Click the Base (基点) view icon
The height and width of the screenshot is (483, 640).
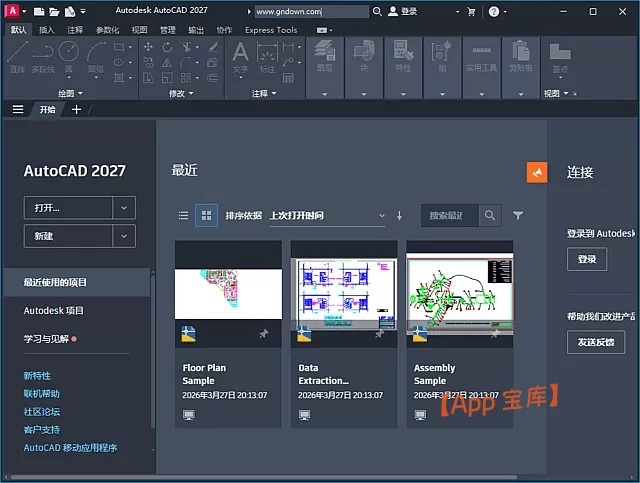tap(560, 57)
